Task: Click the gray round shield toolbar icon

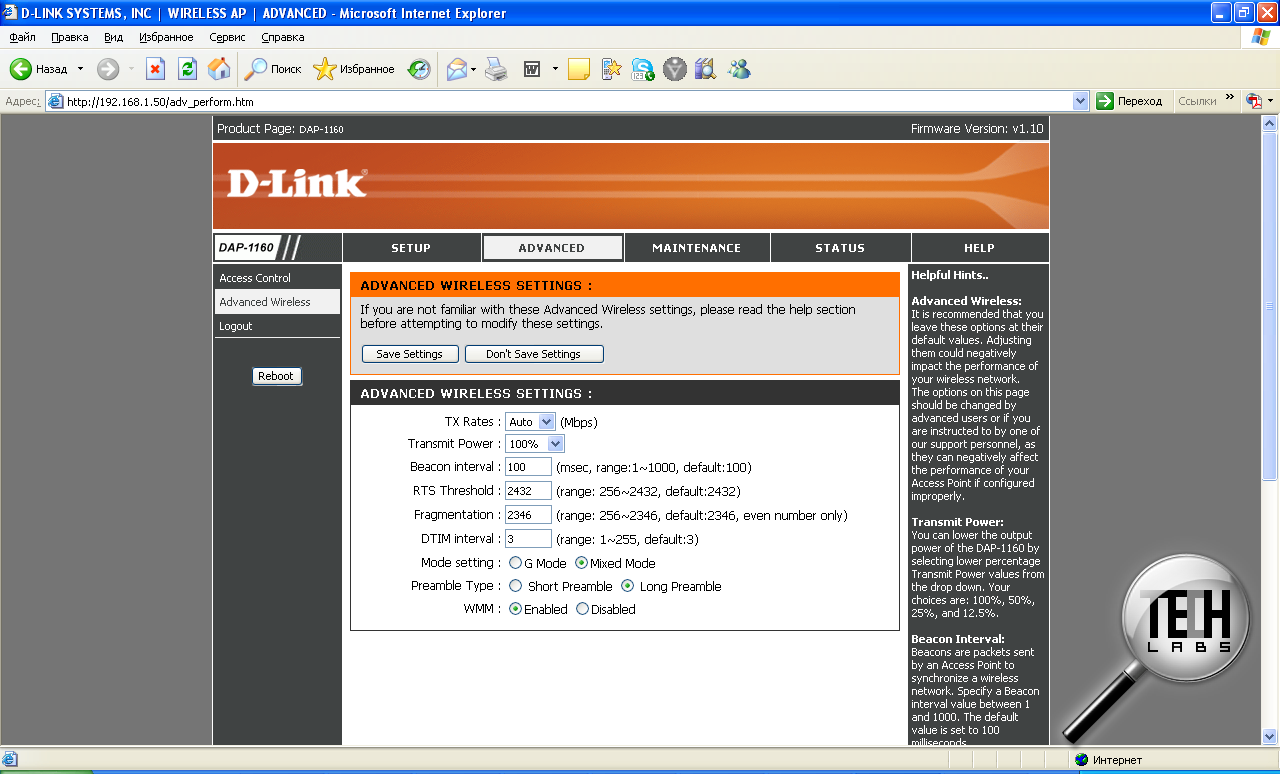Action: coord(675,69)
